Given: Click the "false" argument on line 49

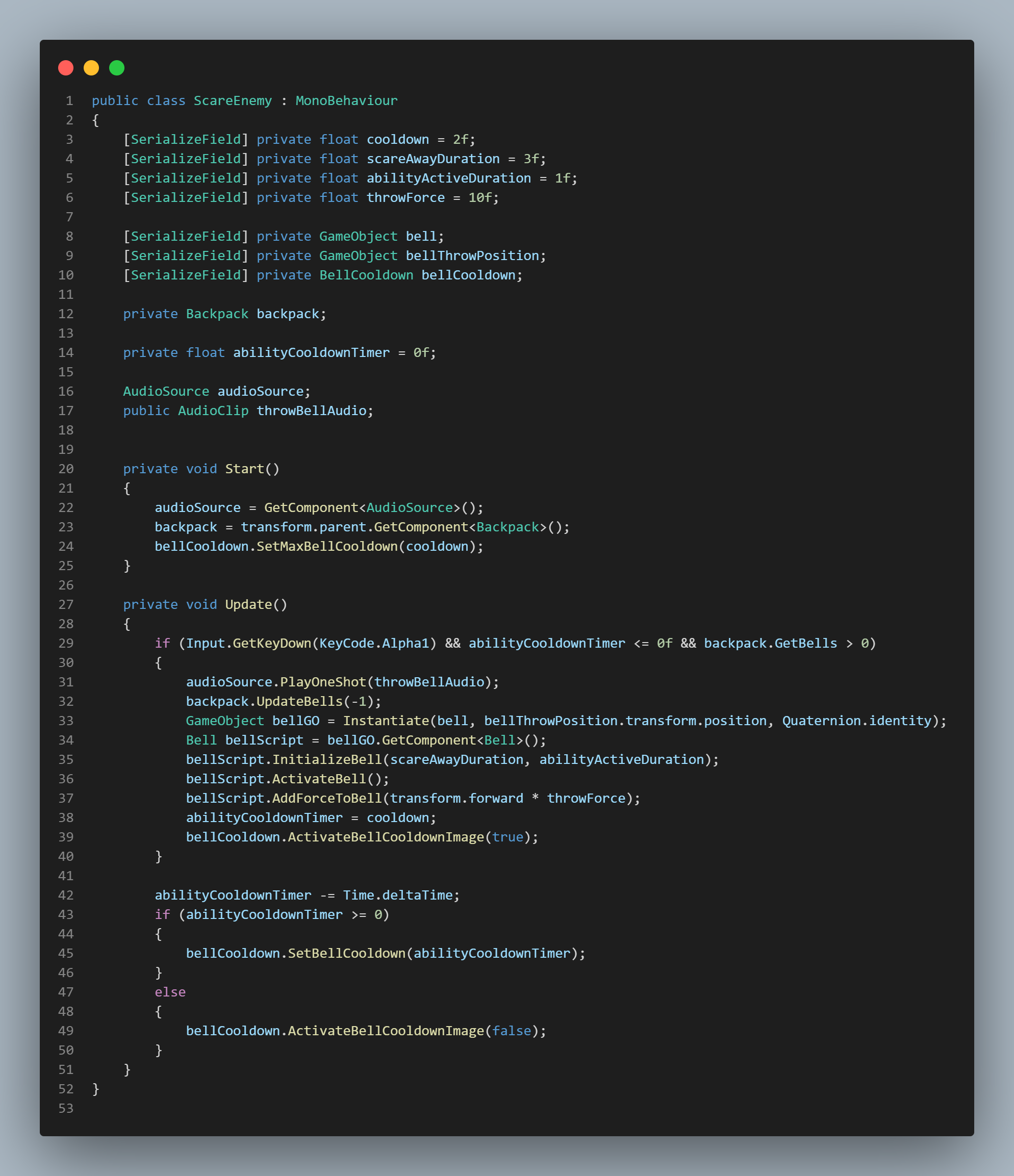Looking at the screenshot, I should pyautogui.click(x=512, y=1031).
